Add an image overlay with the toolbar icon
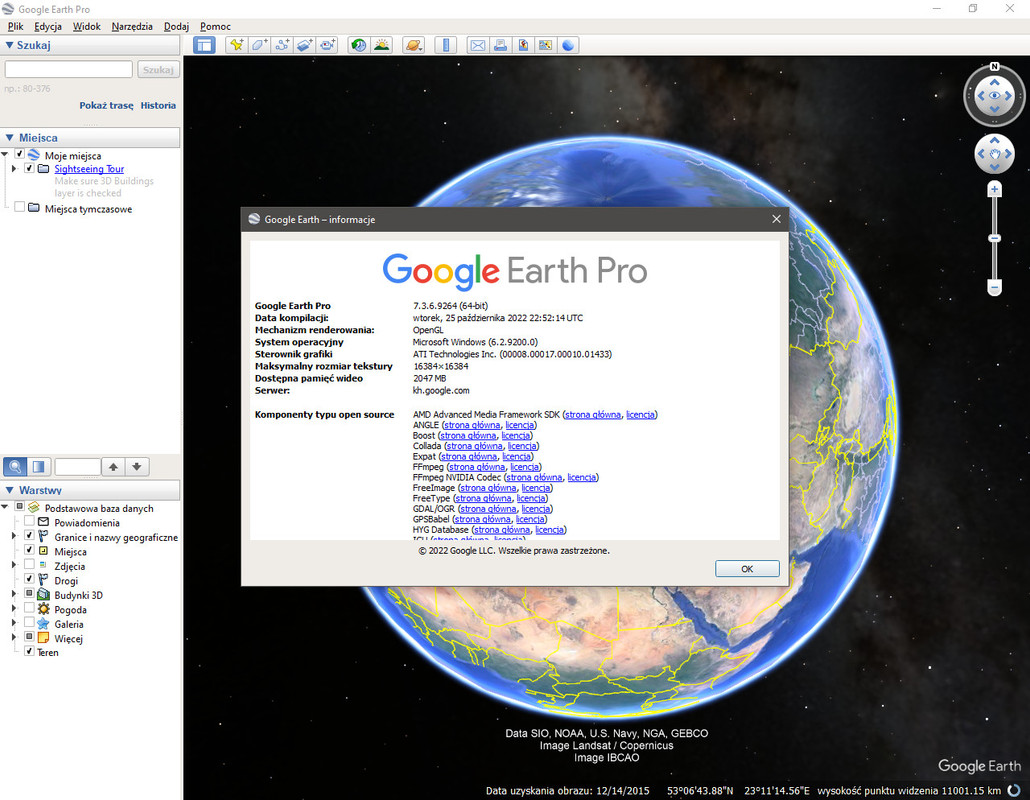1030x800 pixels. [305, 45]
